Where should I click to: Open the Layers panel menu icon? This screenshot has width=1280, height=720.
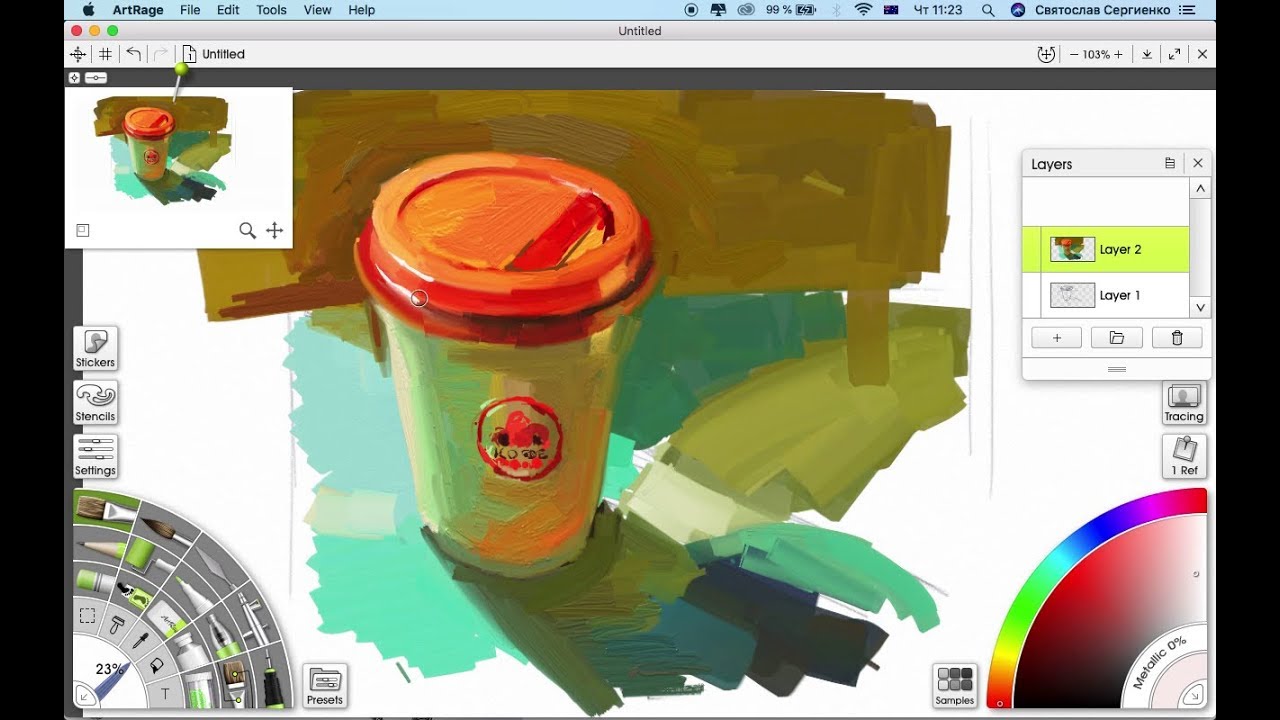[x=1170, y=163]
